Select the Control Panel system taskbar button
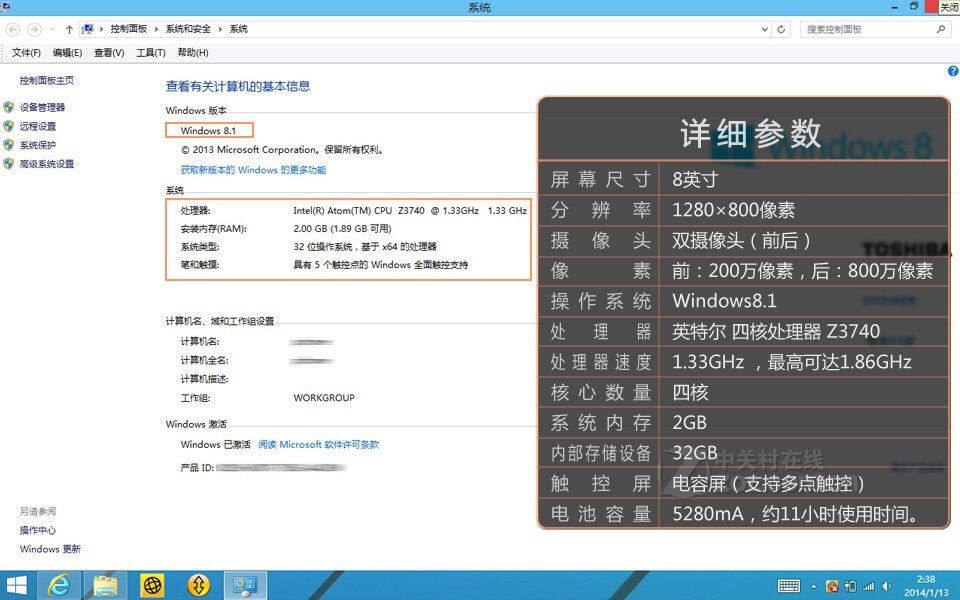This screenshot has height=600, width=960. coord(245,586)
